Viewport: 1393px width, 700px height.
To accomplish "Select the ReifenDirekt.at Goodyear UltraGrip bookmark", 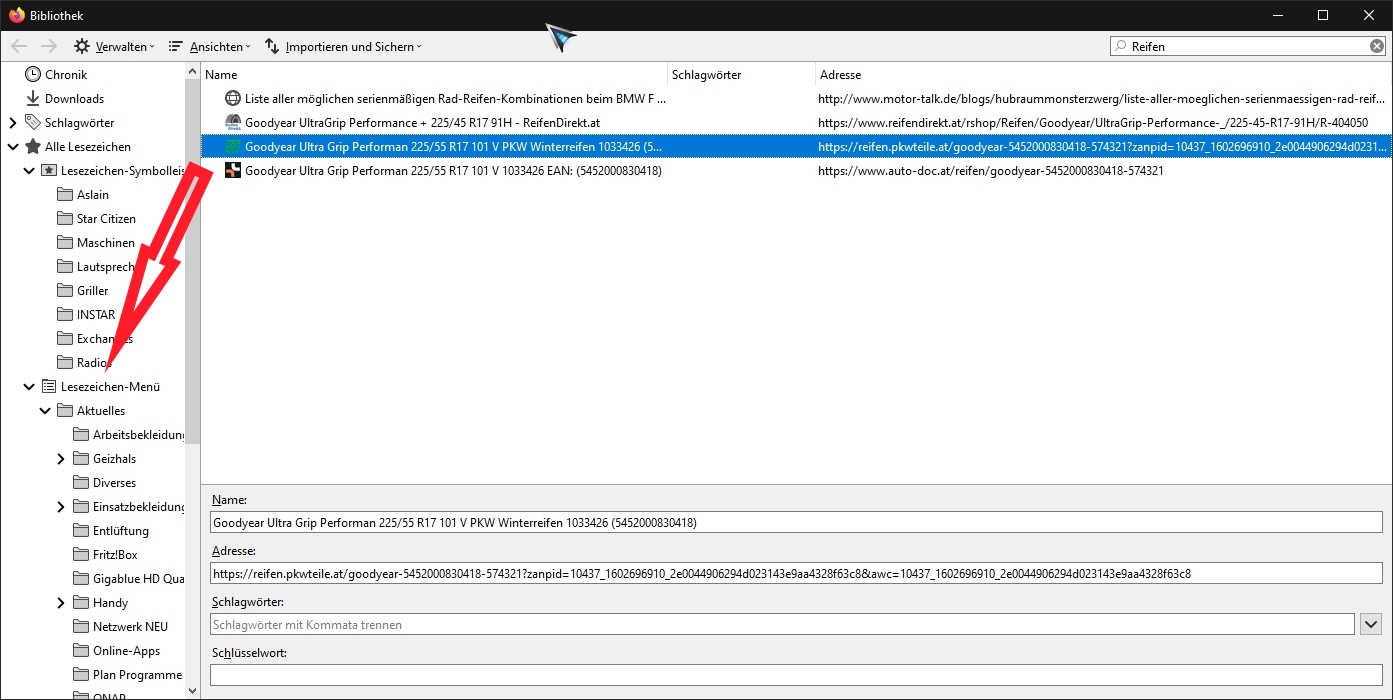I will (422, 123).
